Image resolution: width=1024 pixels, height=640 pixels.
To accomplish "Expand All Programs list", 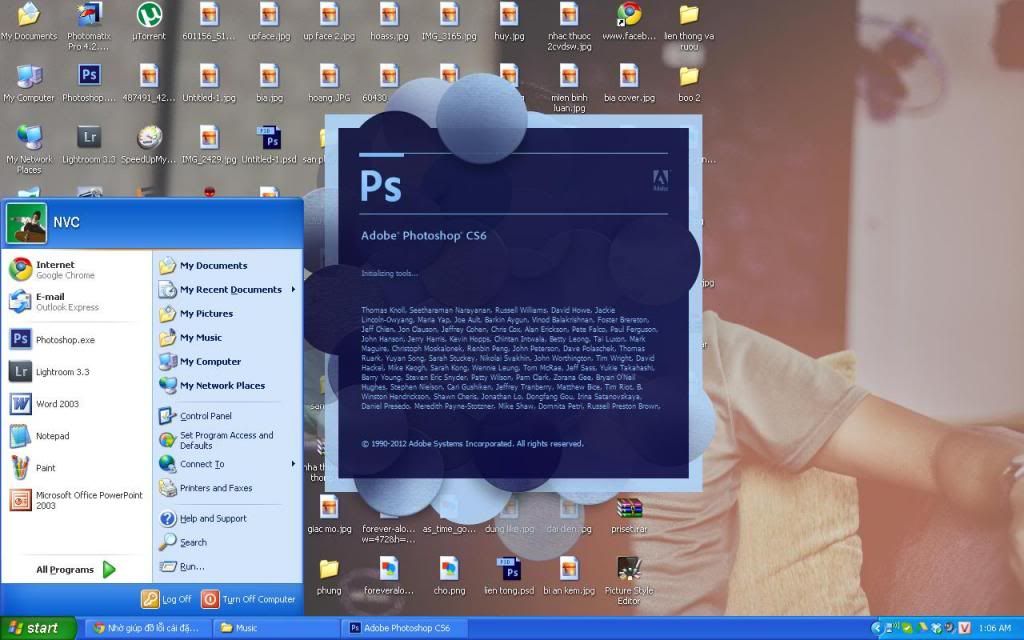I will tap(76, 569).
